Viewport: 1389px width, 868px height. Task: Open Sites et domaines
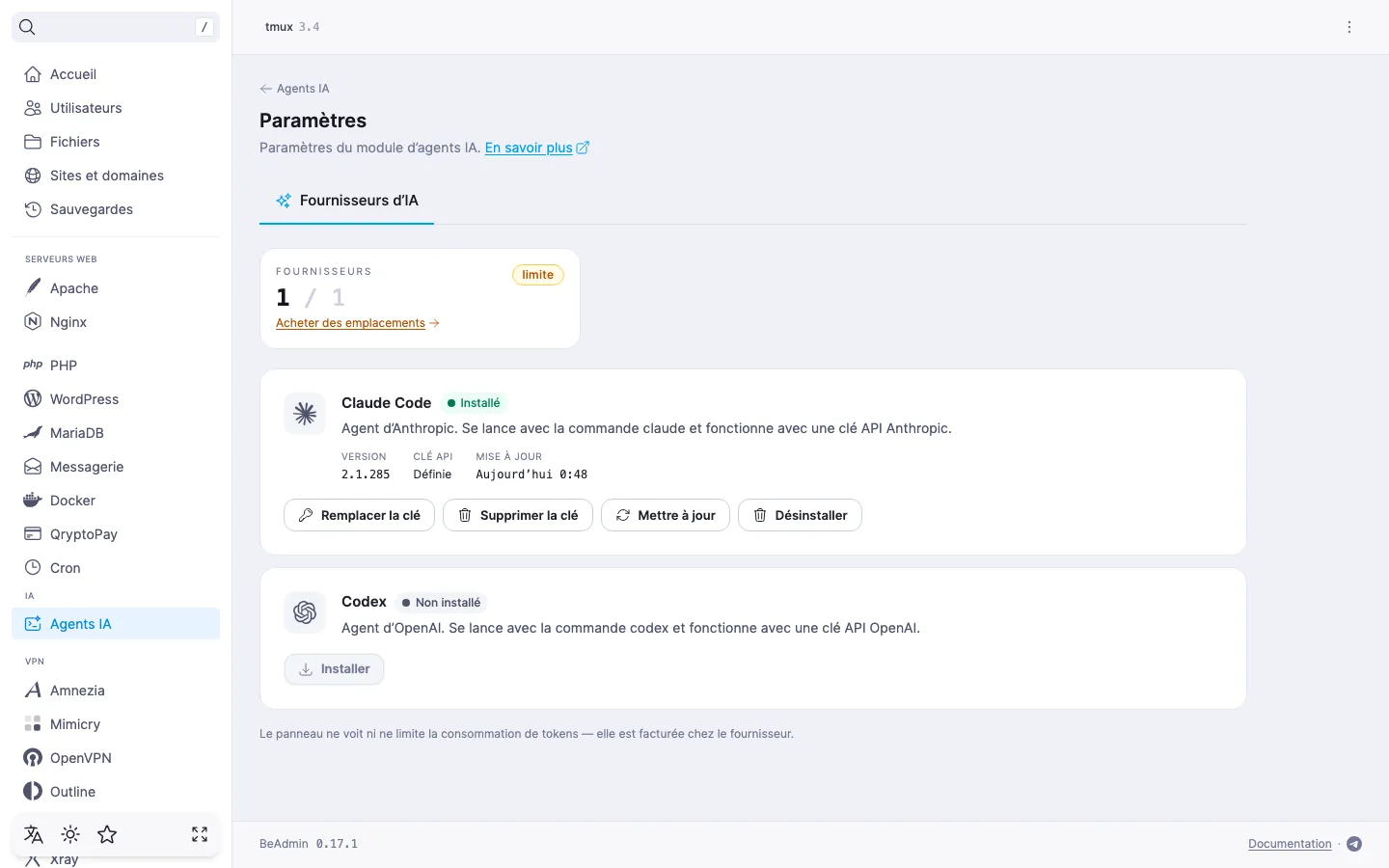pos(116,176)
